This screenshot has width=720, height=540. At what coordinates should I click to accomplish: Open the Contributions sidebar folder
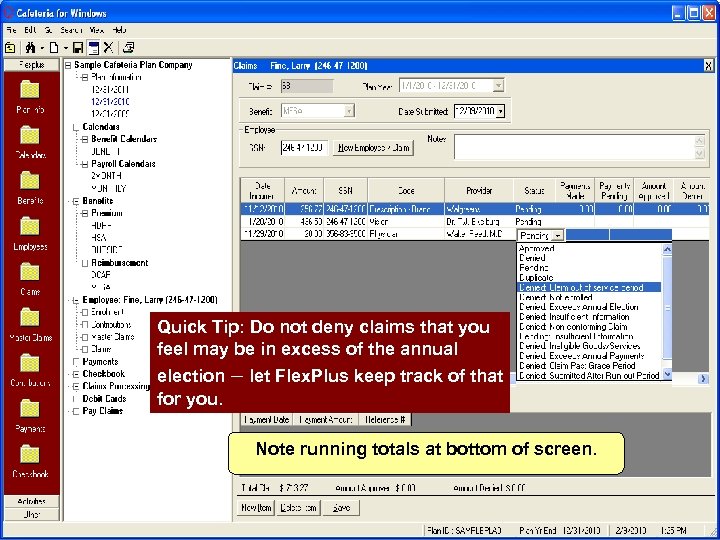coord(30,370)
